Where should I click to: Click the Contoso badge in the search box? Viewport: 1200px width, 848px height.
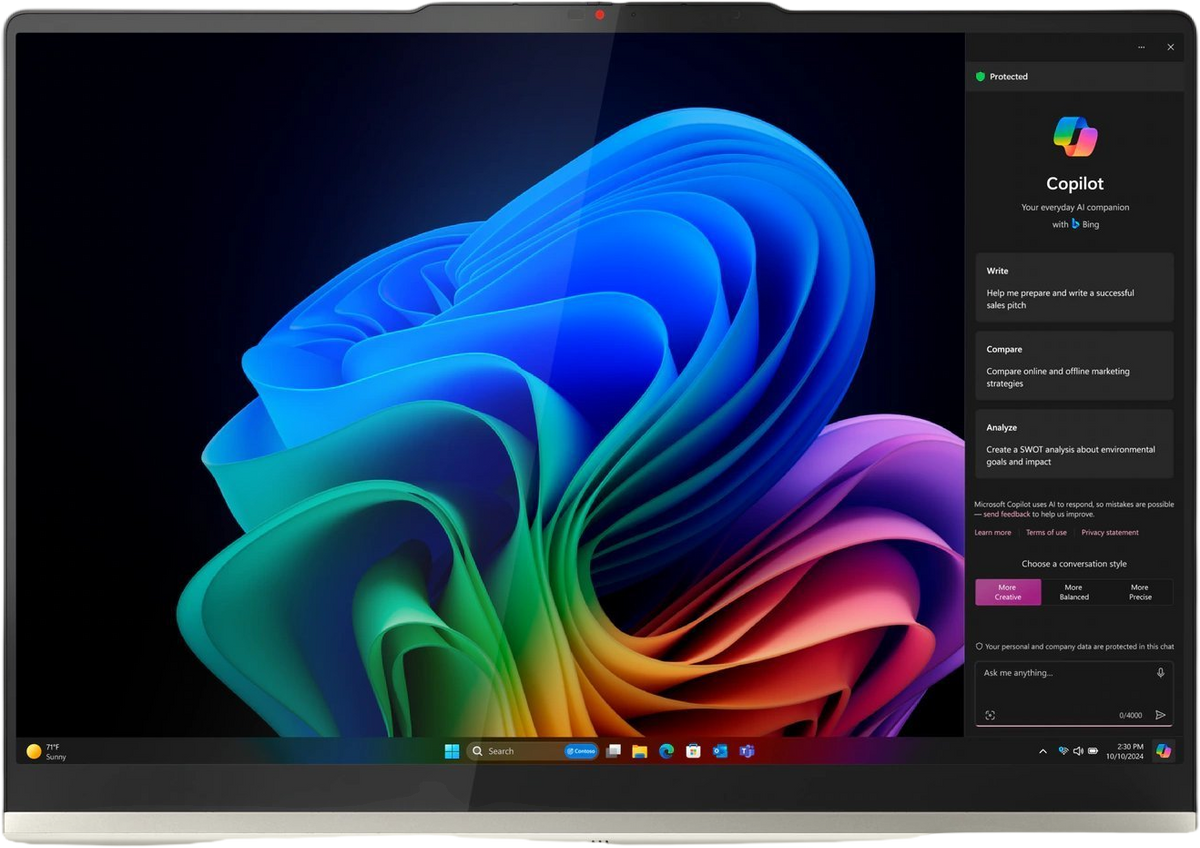(x=581, y=751)
